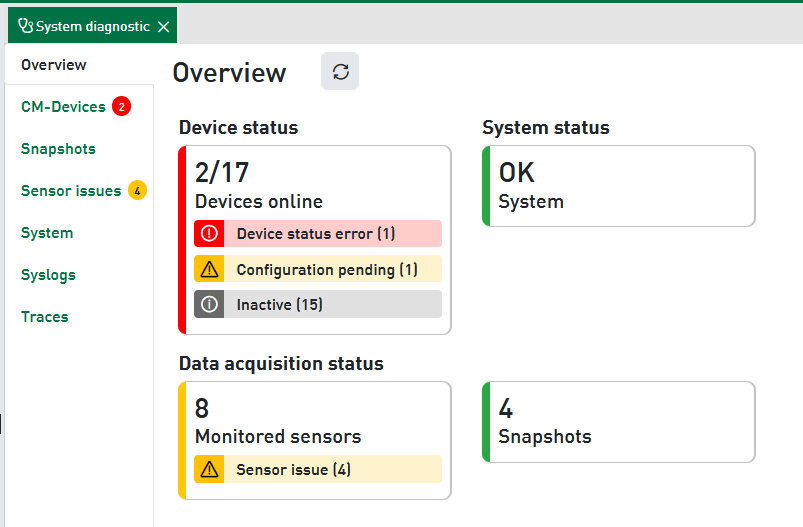Click the warning triangle next to Sensor issue
This screenshot has width=803, height=527.
click(x=209, y=469)
